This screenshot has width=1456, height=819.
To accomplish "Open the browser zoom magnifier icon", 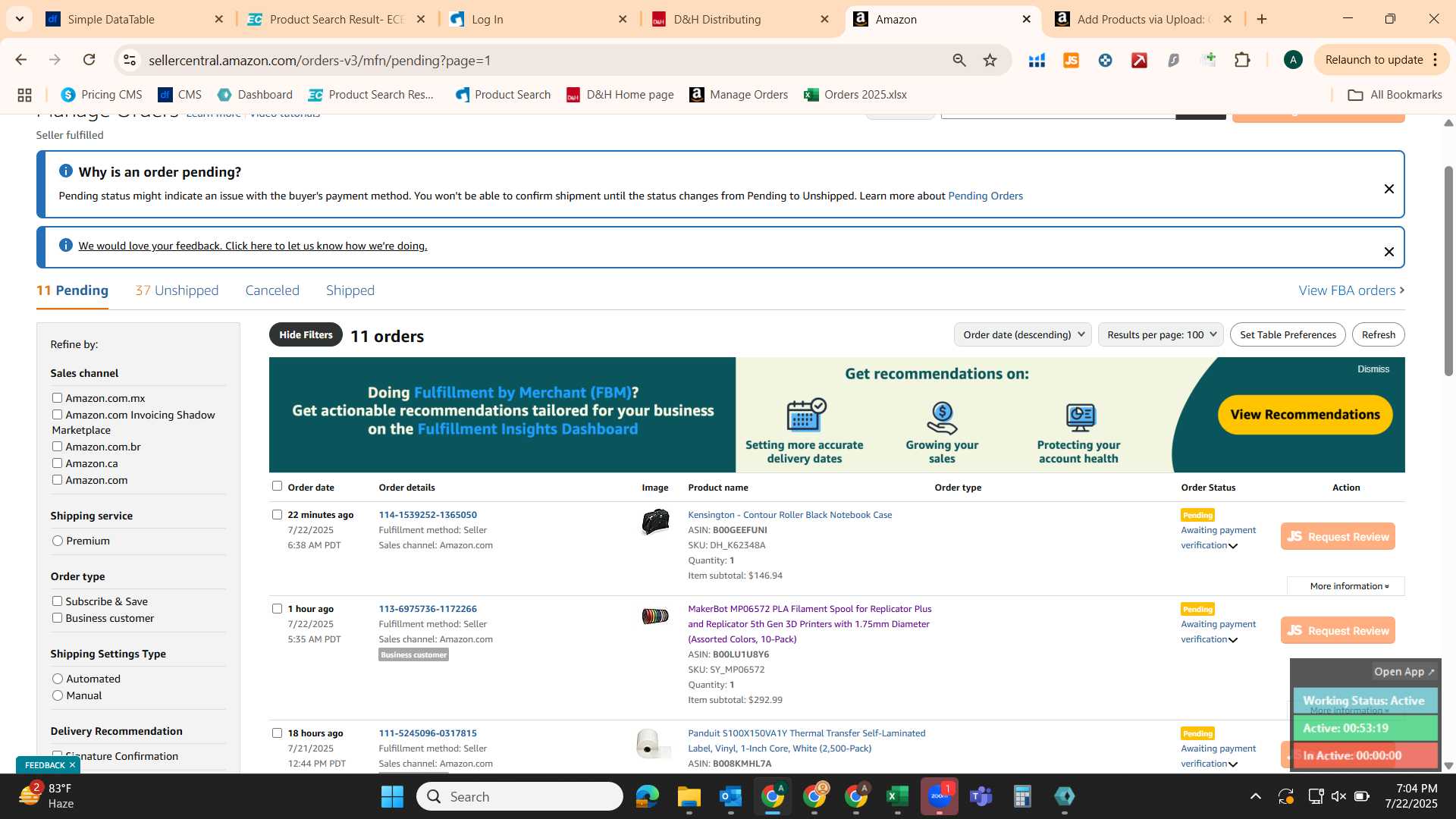I will pos(959,60).
